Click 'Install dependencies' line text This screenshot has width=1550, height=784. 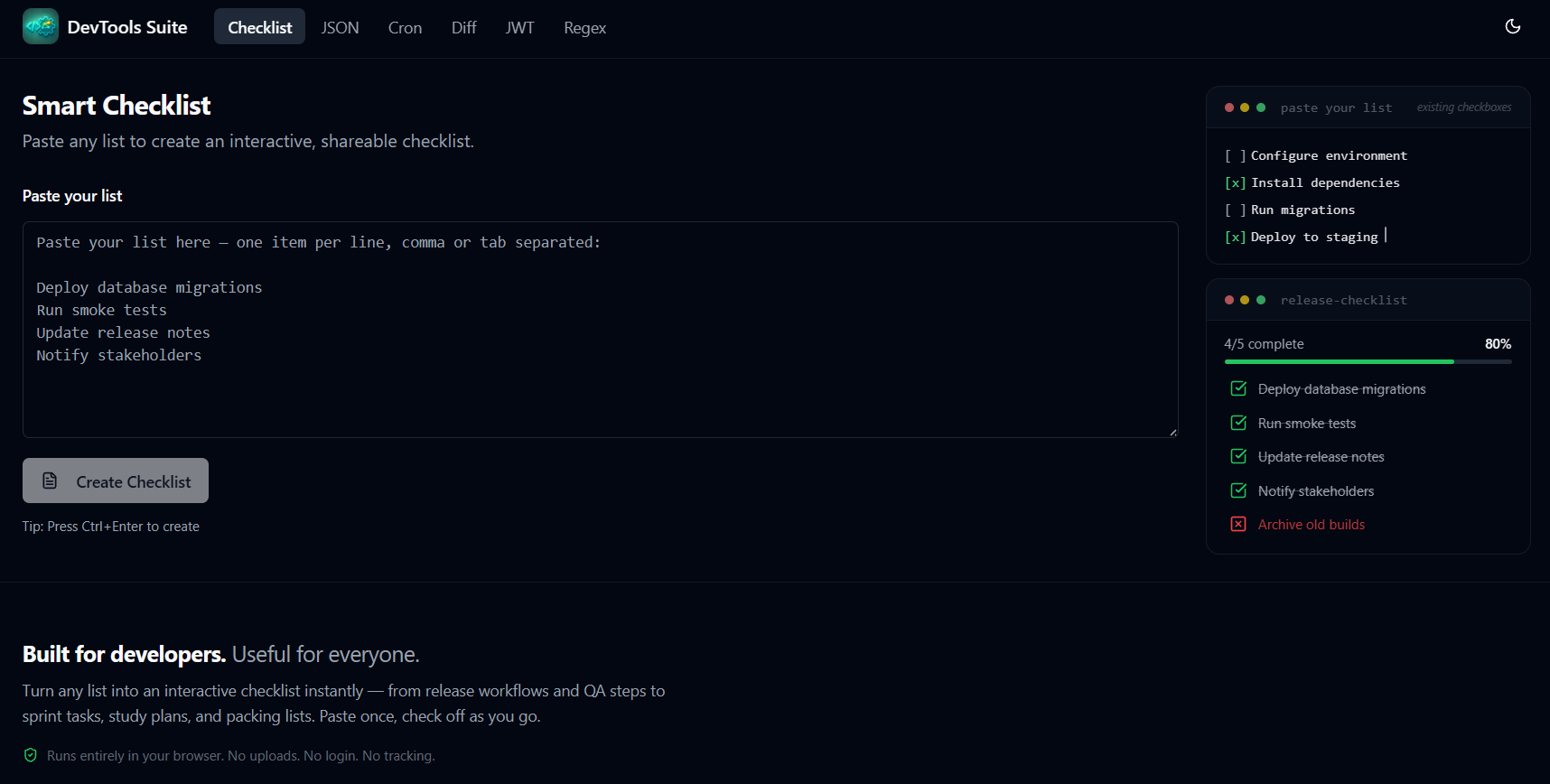[x=1325, y=182]
